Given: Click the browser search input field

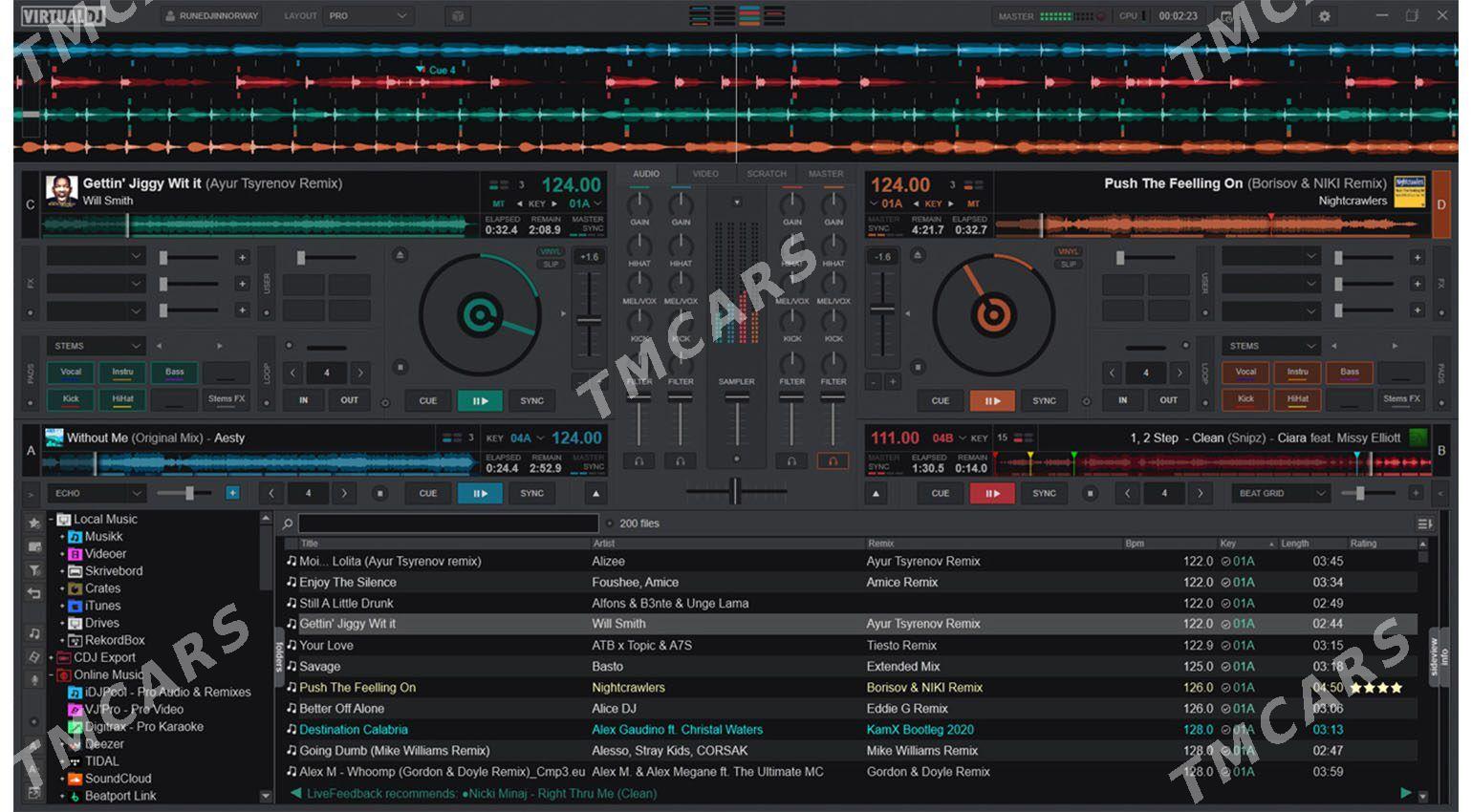Looking at the screenshot, I should click(448, 524).
